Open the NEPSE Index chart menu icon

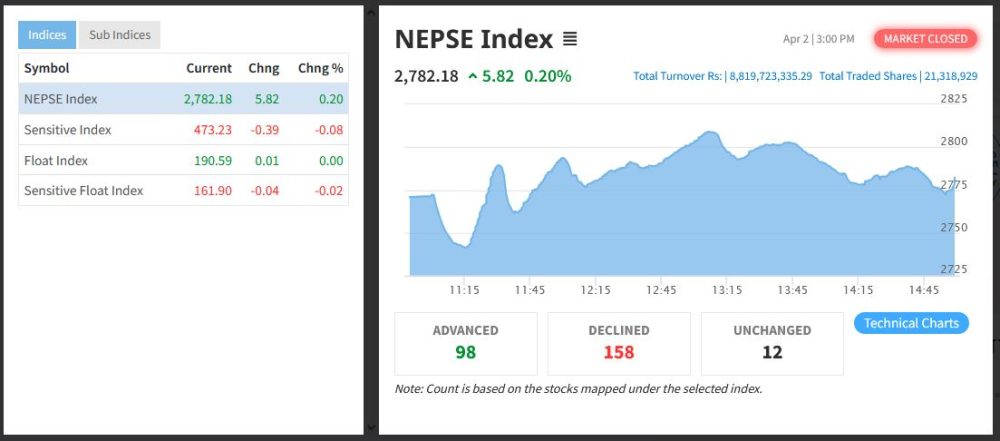tap(570, 40)
